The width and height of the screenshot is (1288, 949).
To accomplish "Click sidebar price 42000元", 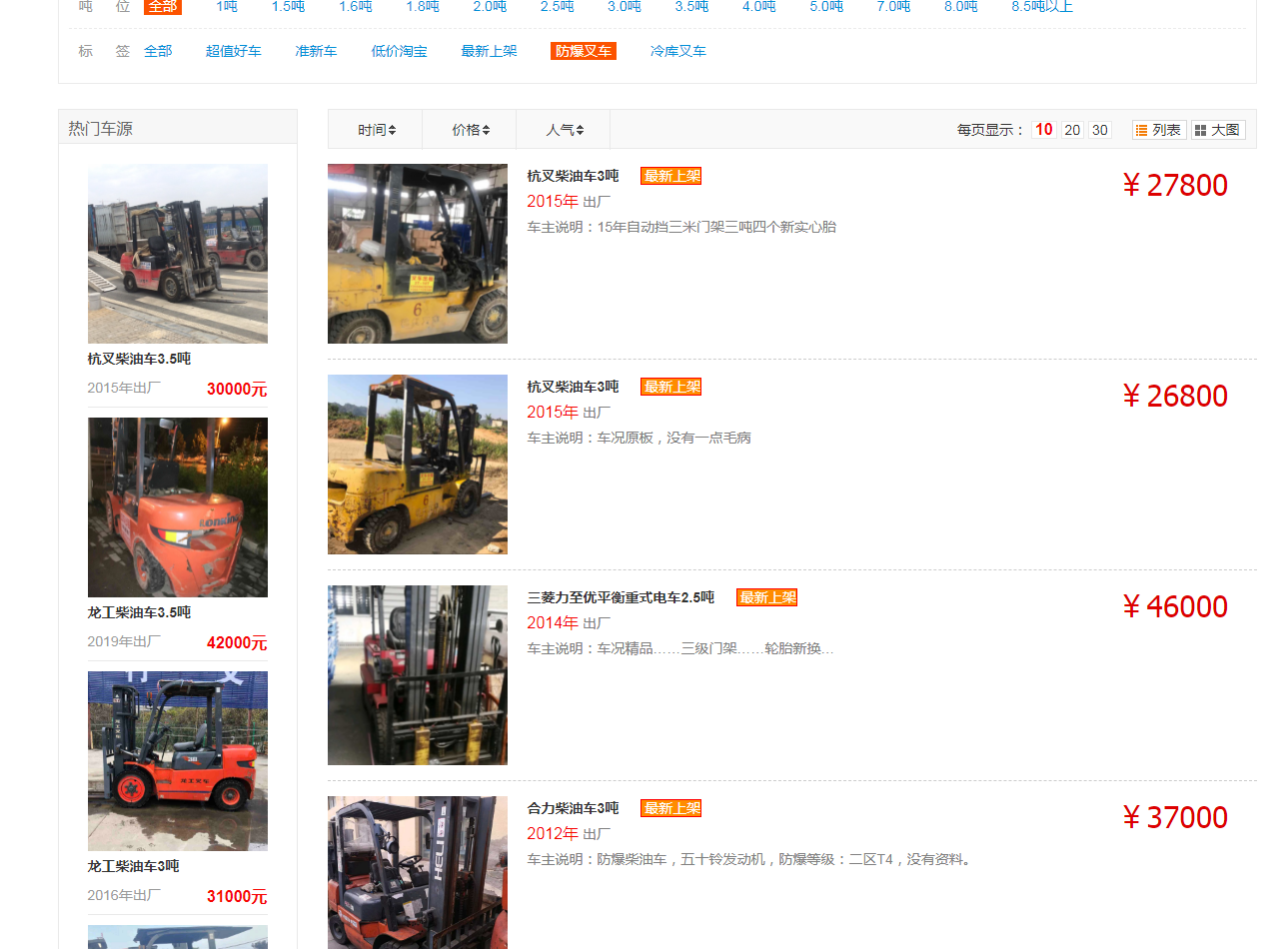I will coord(237,643).
